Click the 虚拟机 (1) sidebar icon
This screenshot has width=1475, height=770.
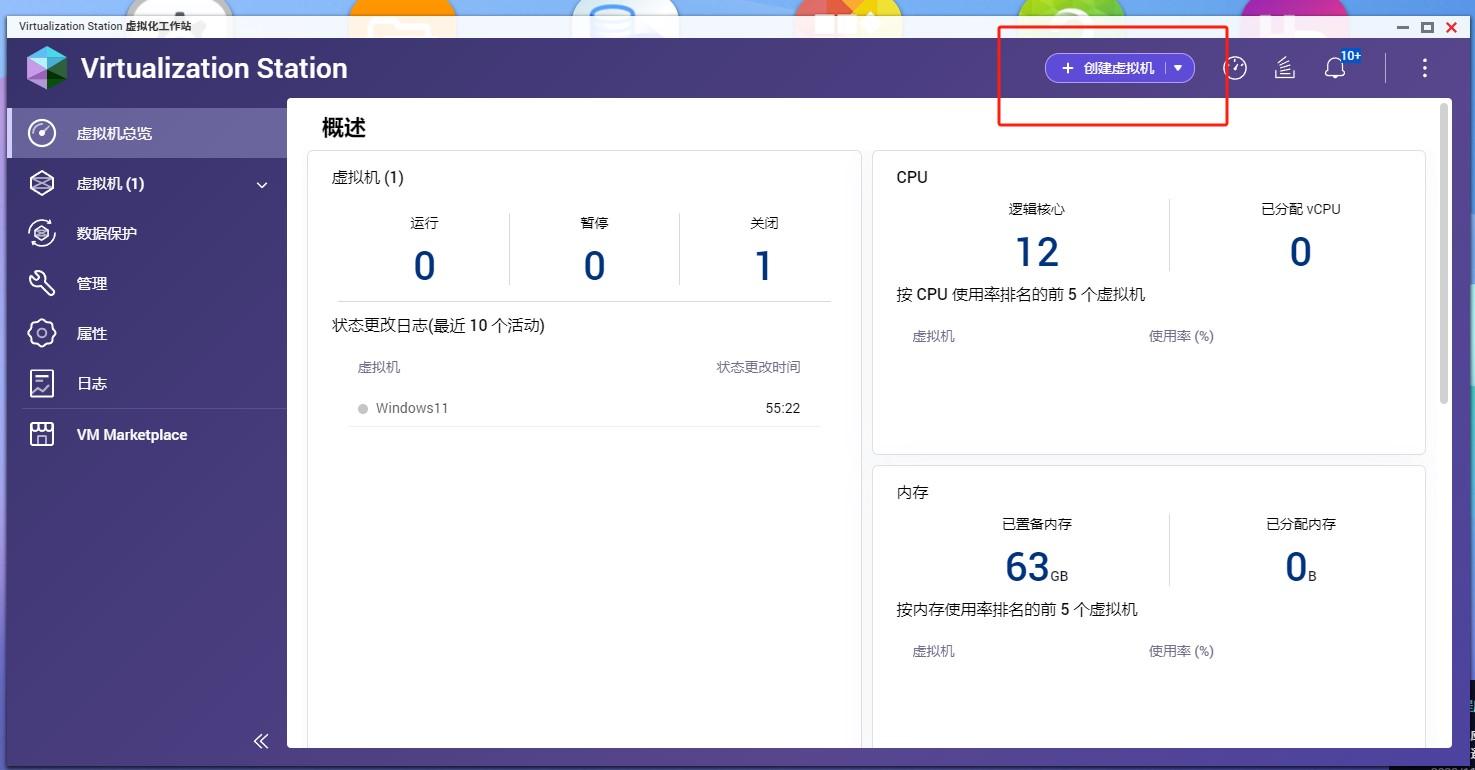[42, 183]
